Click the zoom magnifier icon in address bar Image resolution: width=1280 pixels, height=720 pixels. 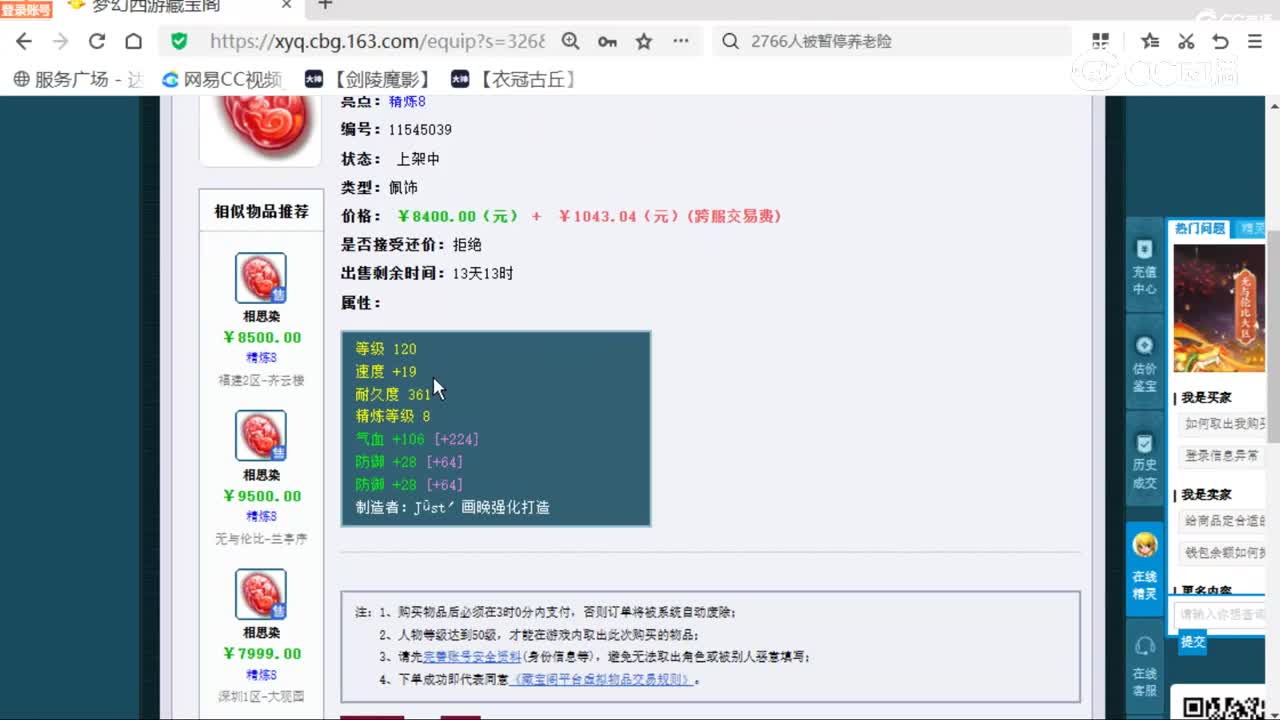(570, 41)
